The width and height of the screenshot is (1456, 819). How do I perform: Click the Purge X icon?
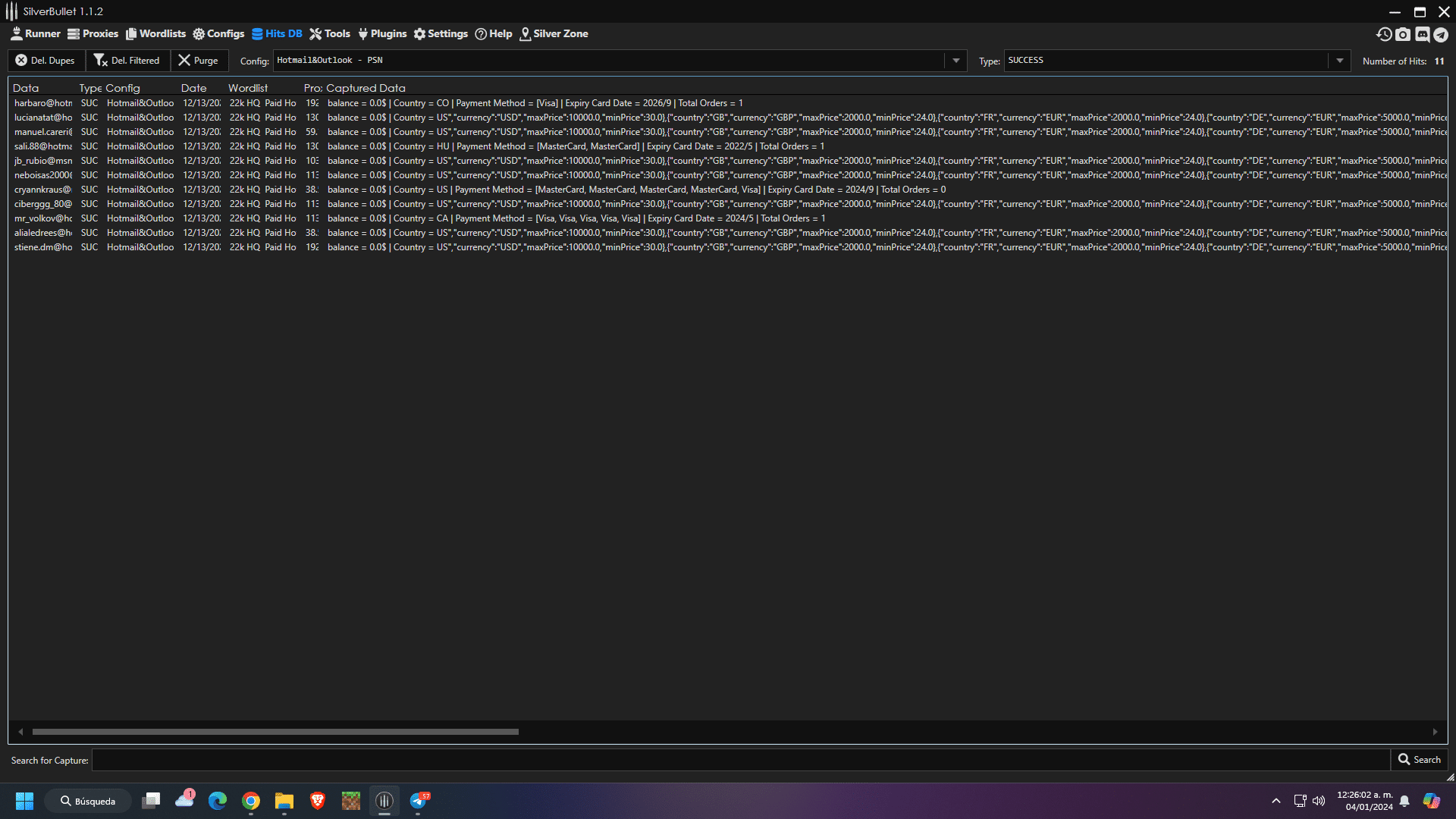(x=184, y=60)
